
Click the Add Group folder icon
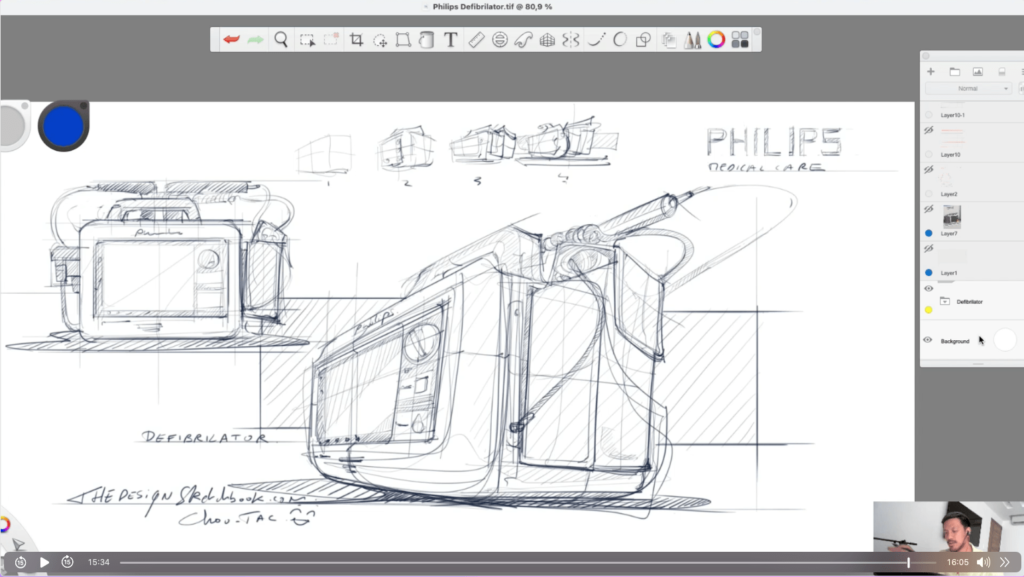tap(955, 71)
